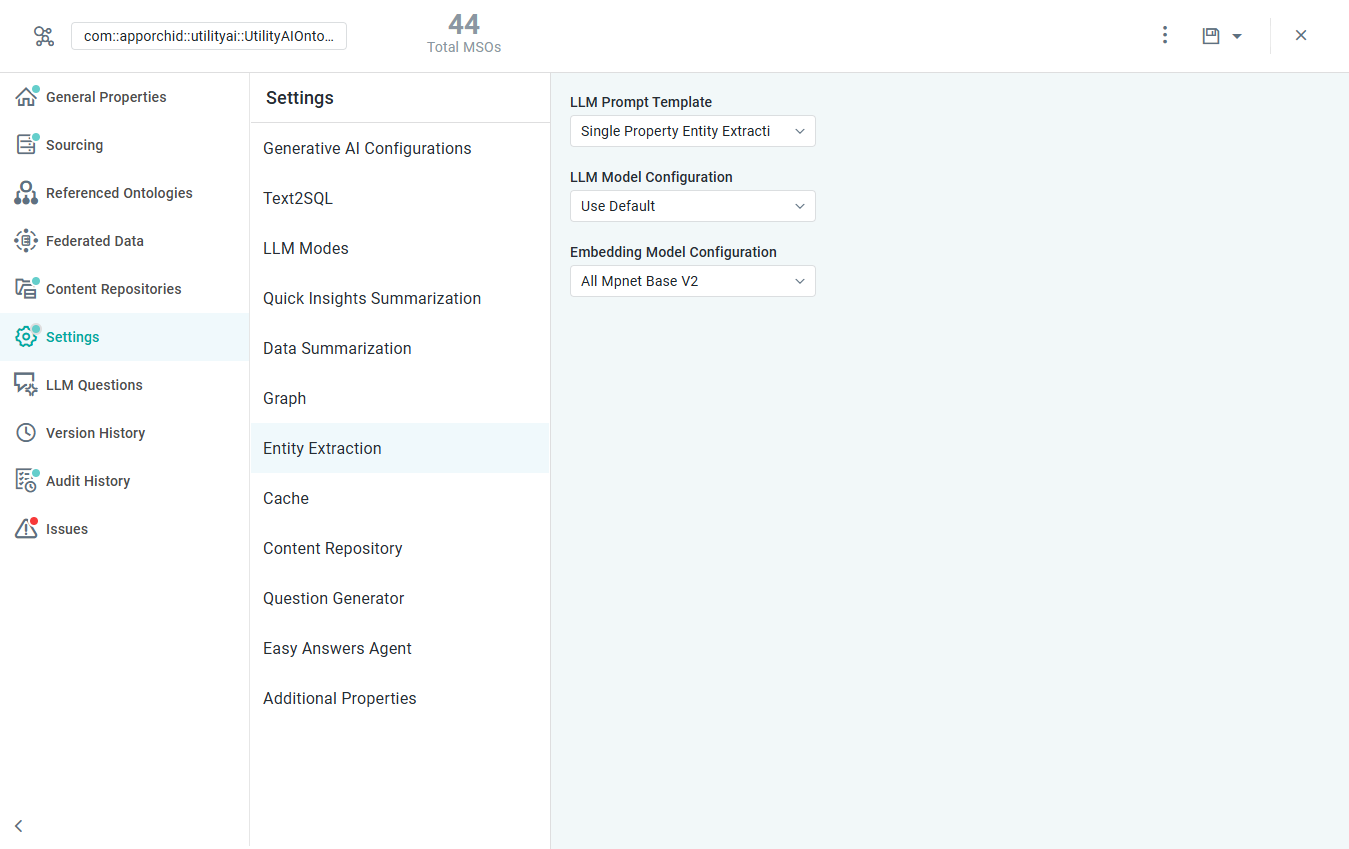Open Quick Insights Summarization settings
1349x849 pixels.
coord(400,298)
